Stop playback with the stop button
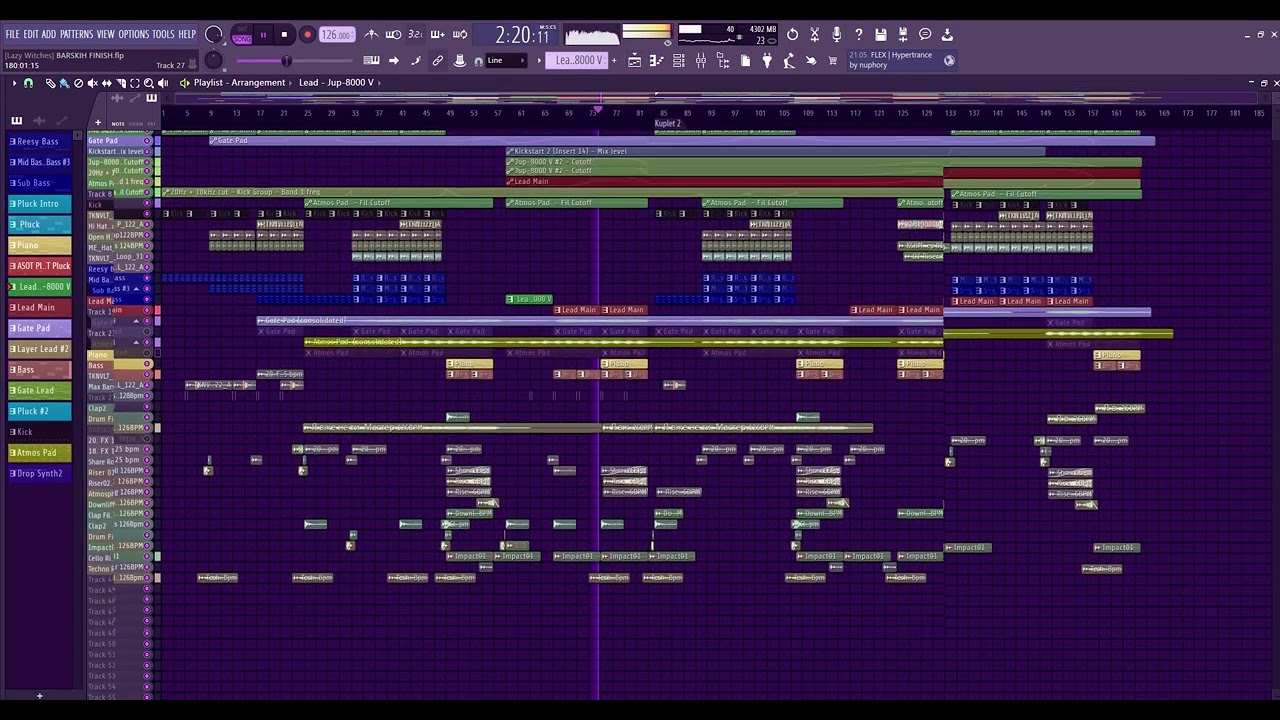The image size is (1280, 720). 285,35
